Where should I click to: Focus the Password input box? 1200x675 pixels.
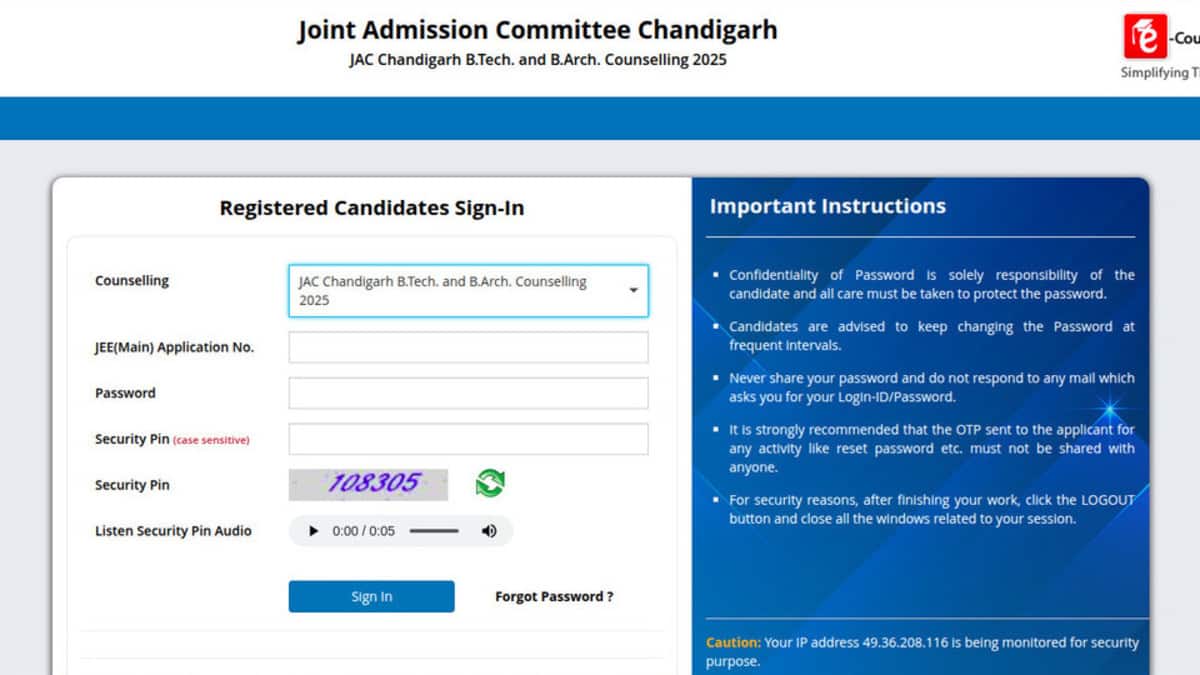click(468, 392)
